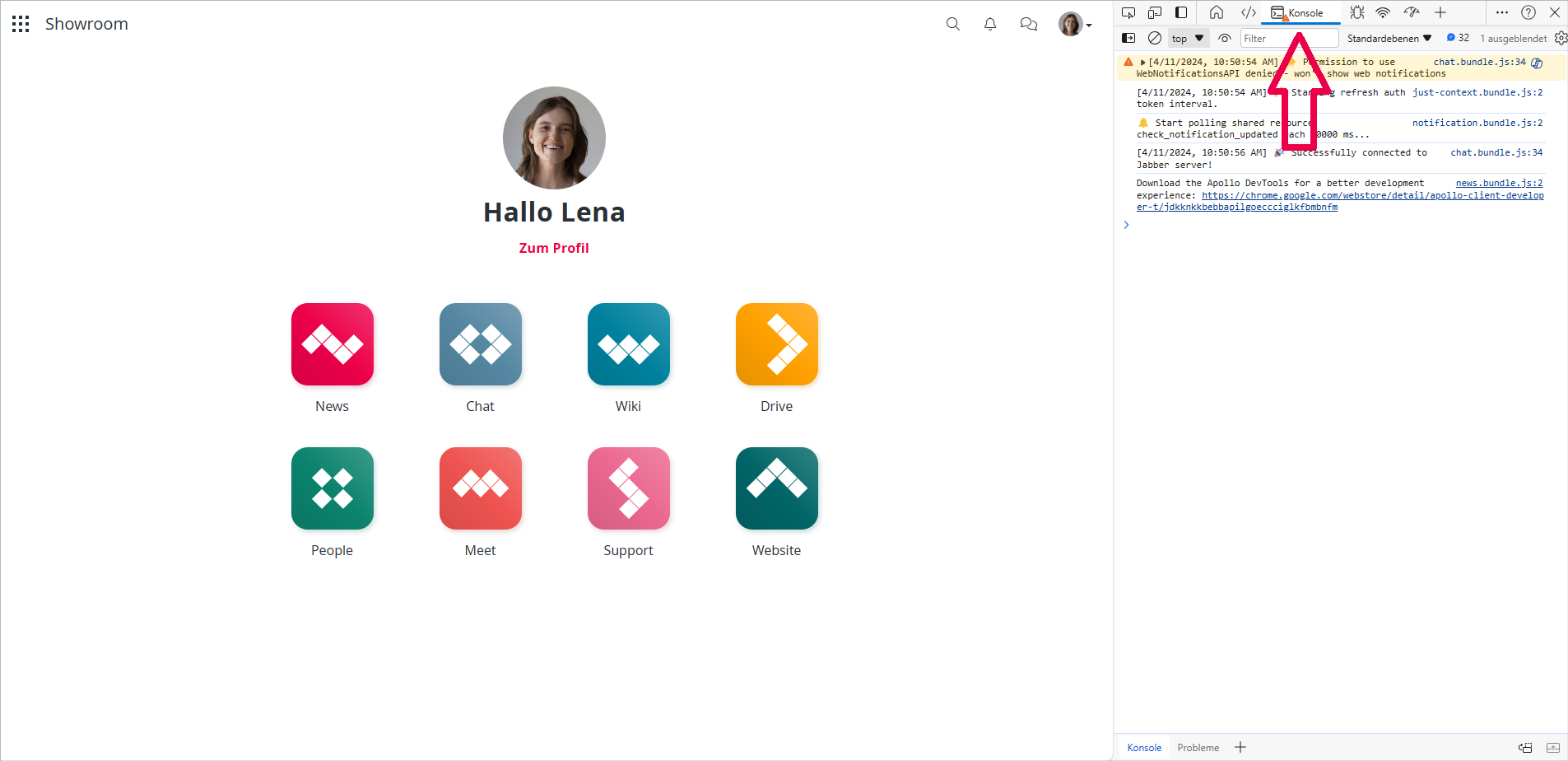Expand the WebNotificationsAPI warning message
The image size is (1568, 761).
click(1142, 62)
